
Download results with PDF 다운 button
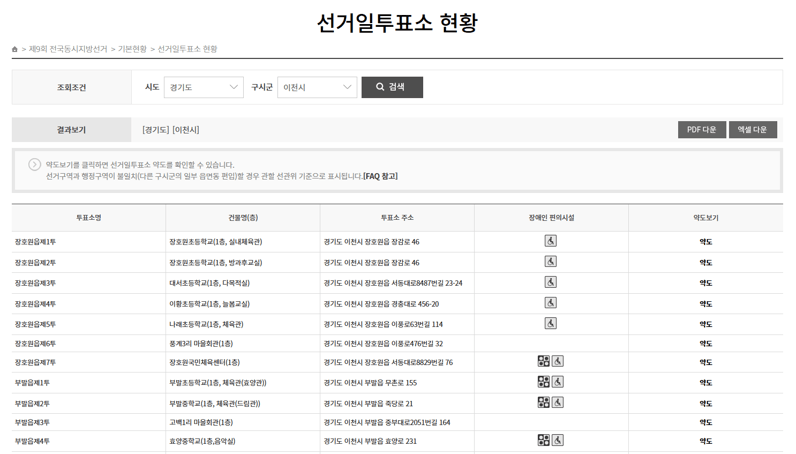702,129
